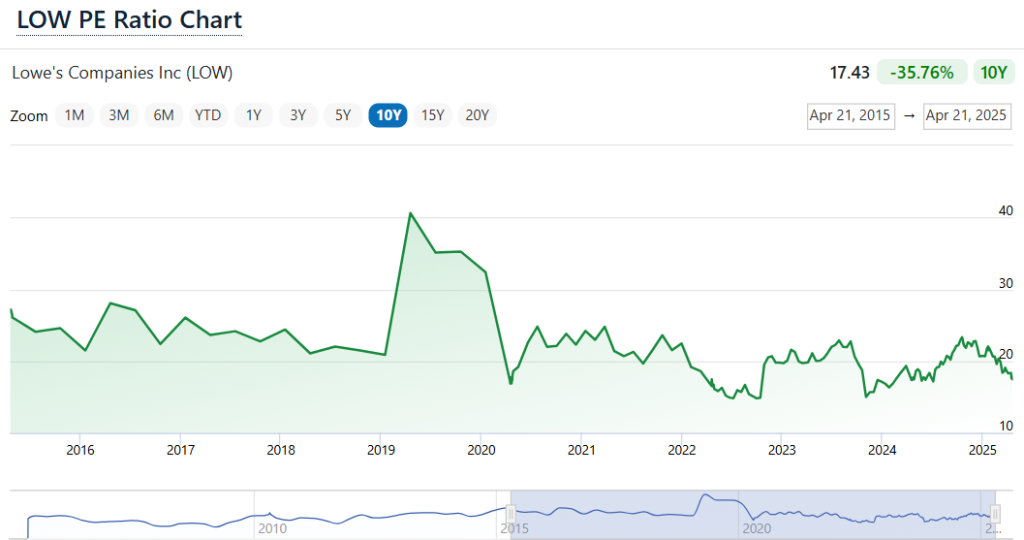1024x540 pixels.
Task: Click the green 10Y period badge
Action: coord(993,72)
